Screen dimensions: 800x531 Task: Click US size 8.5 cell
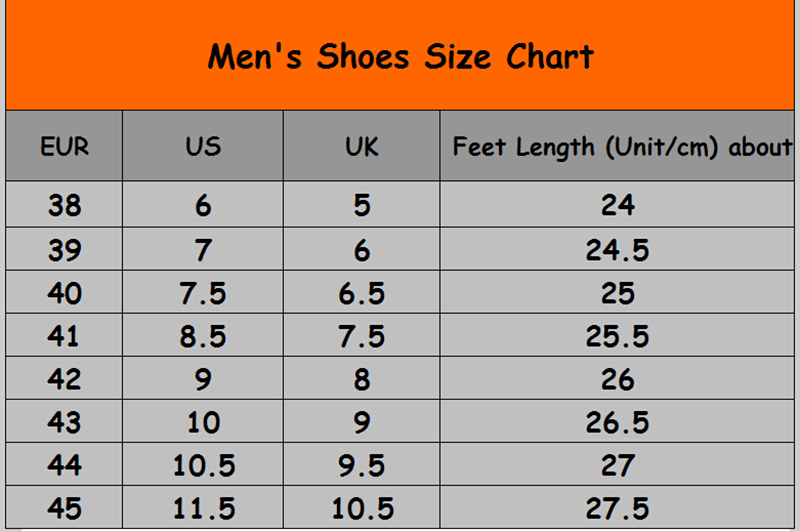(203, 336)
